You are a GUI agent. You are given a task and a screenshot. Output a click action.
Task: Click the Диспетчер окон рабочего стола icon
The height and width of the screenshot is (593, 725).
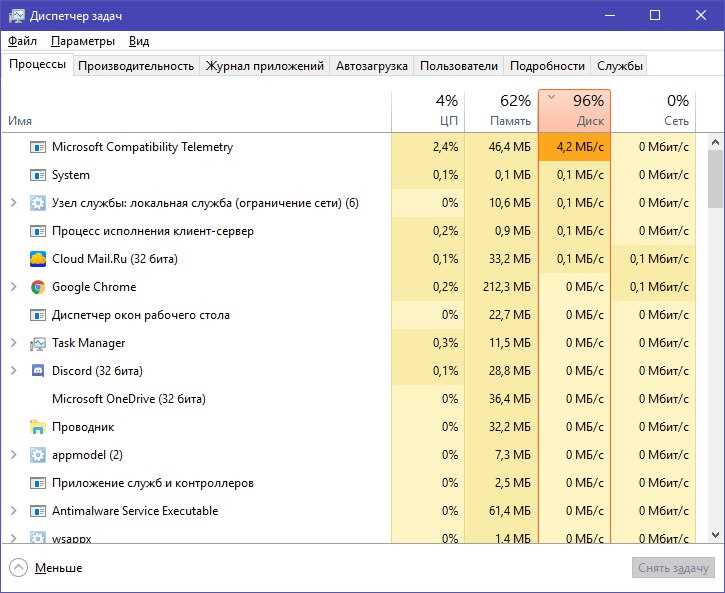click(37, 316)
